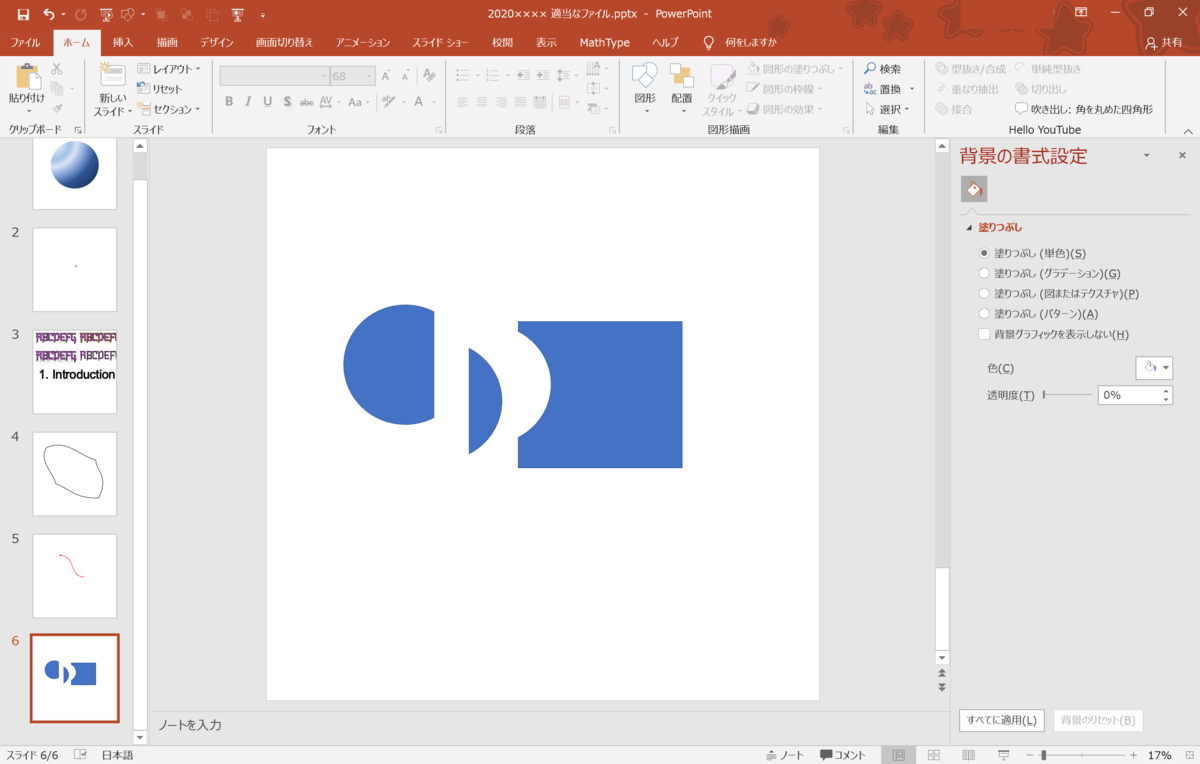Select slide 3 Introduction thumbnail
Viewport: 1200px width, 764px height.
tap(75, 372)
